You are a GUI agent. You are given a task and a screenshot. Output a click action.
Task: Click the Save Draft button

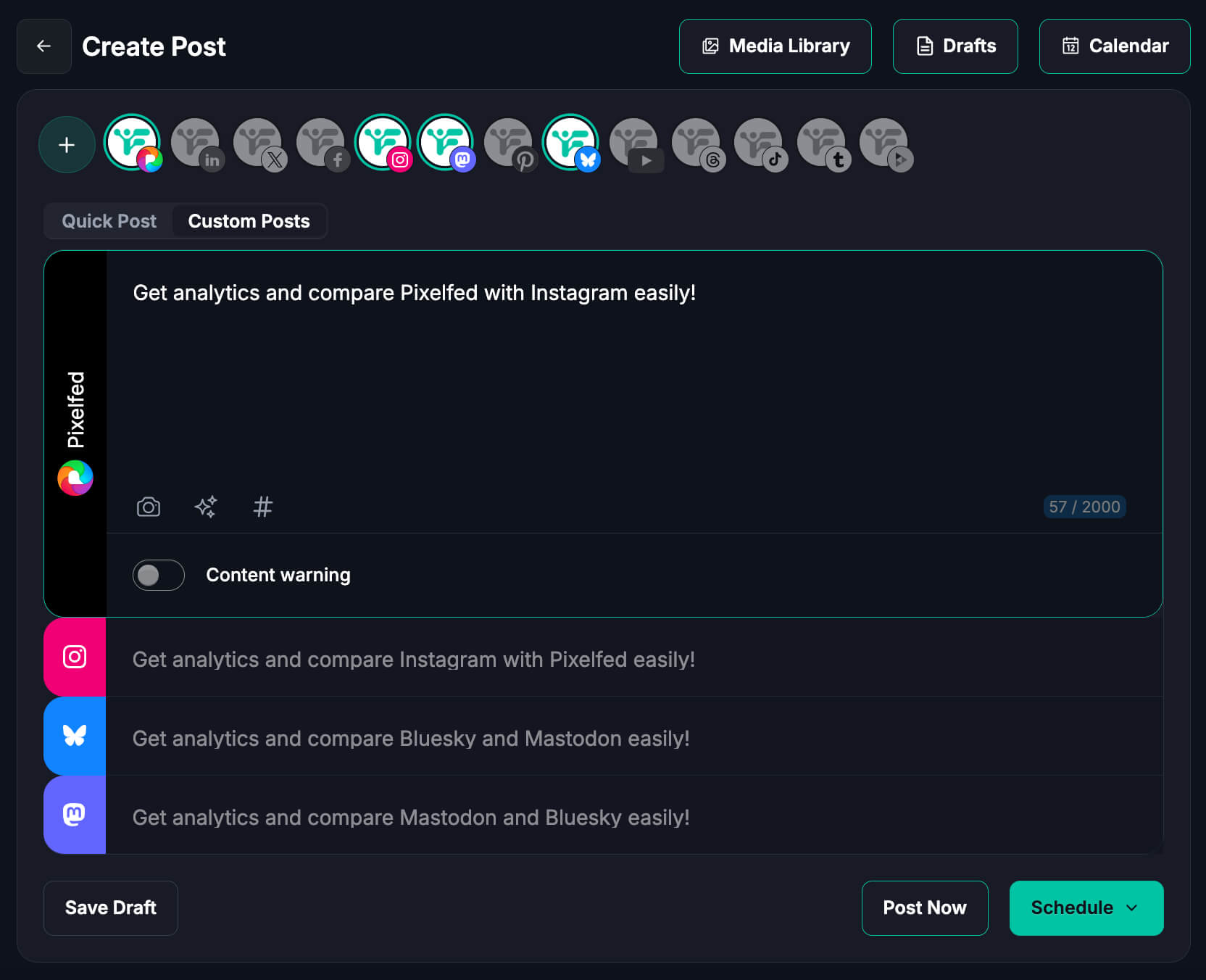pos(111,908)
